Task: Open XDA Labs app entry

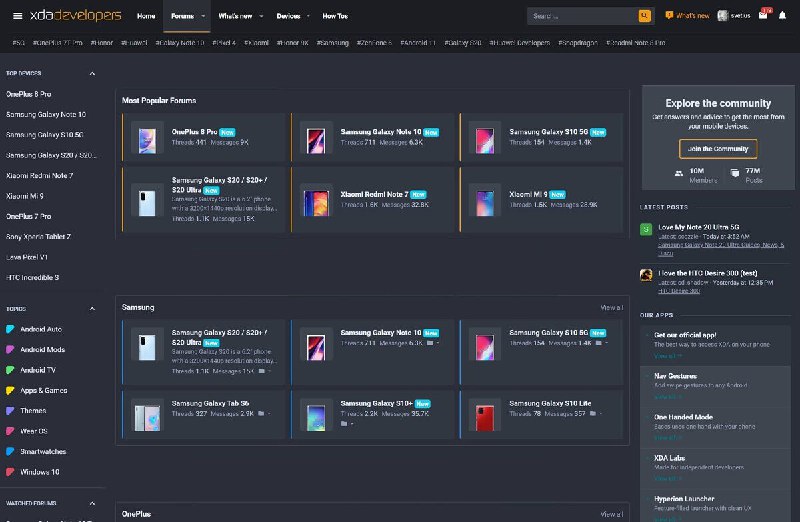Action: coord(669,458)
